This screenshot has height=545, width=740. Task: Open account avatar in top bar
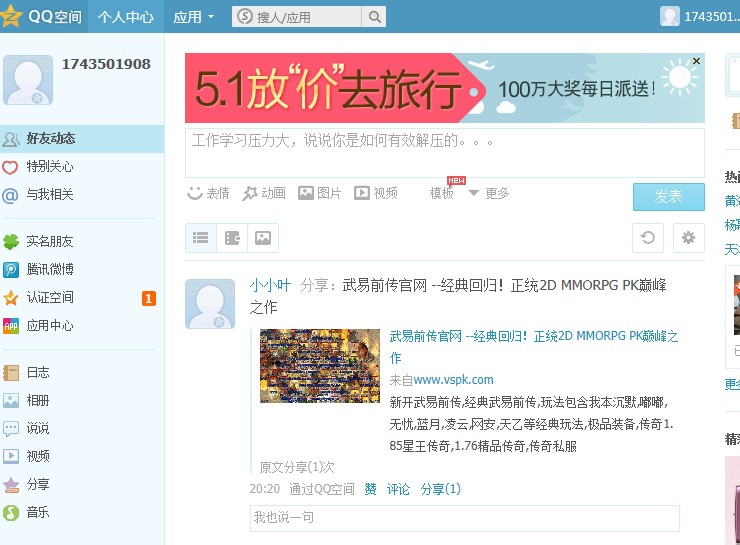point(670,17)
